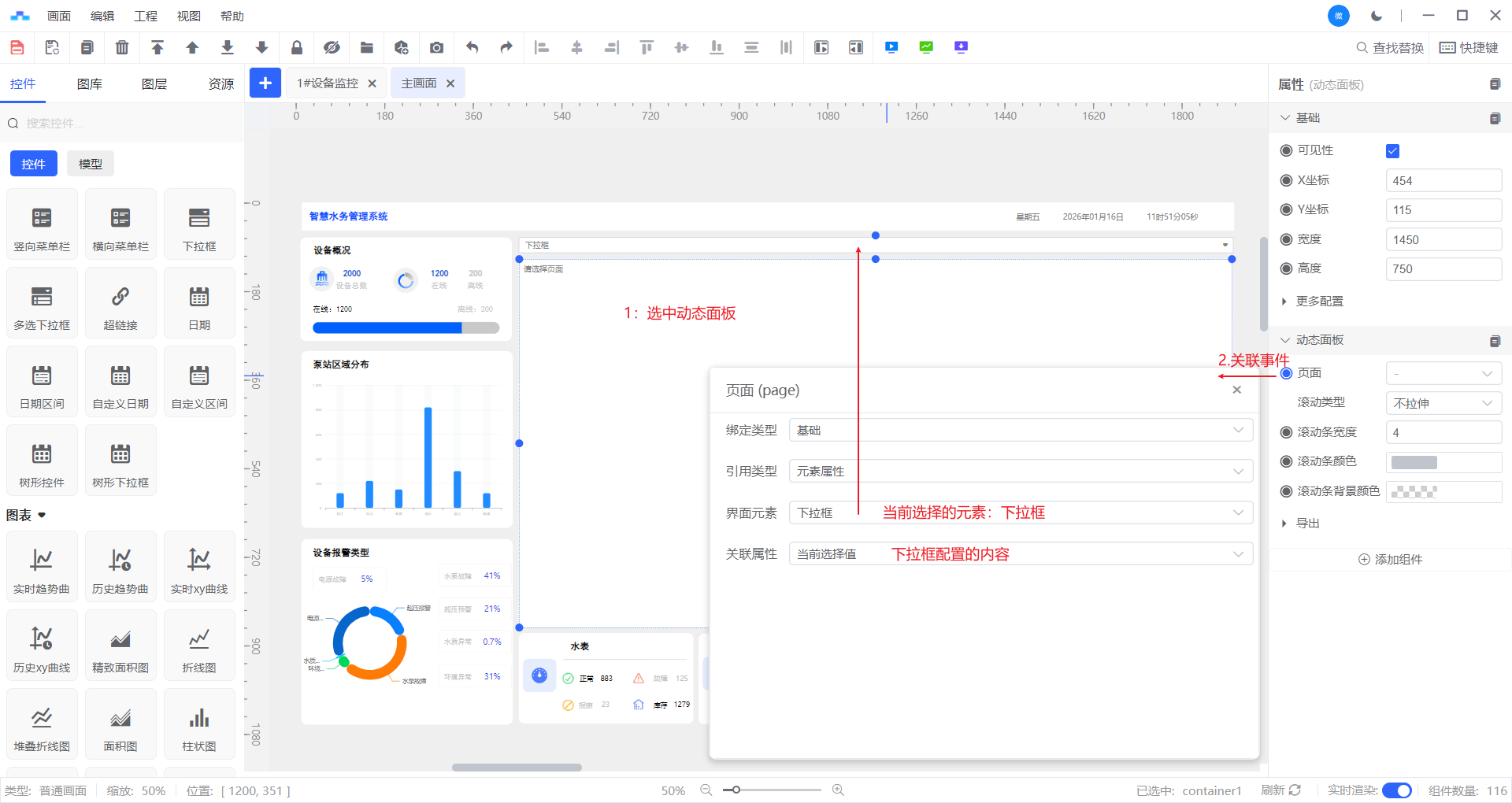1512x803 pixels.
Task: Click the 滚动条颜色 color swatch
Action: [x=1414, y=462]
